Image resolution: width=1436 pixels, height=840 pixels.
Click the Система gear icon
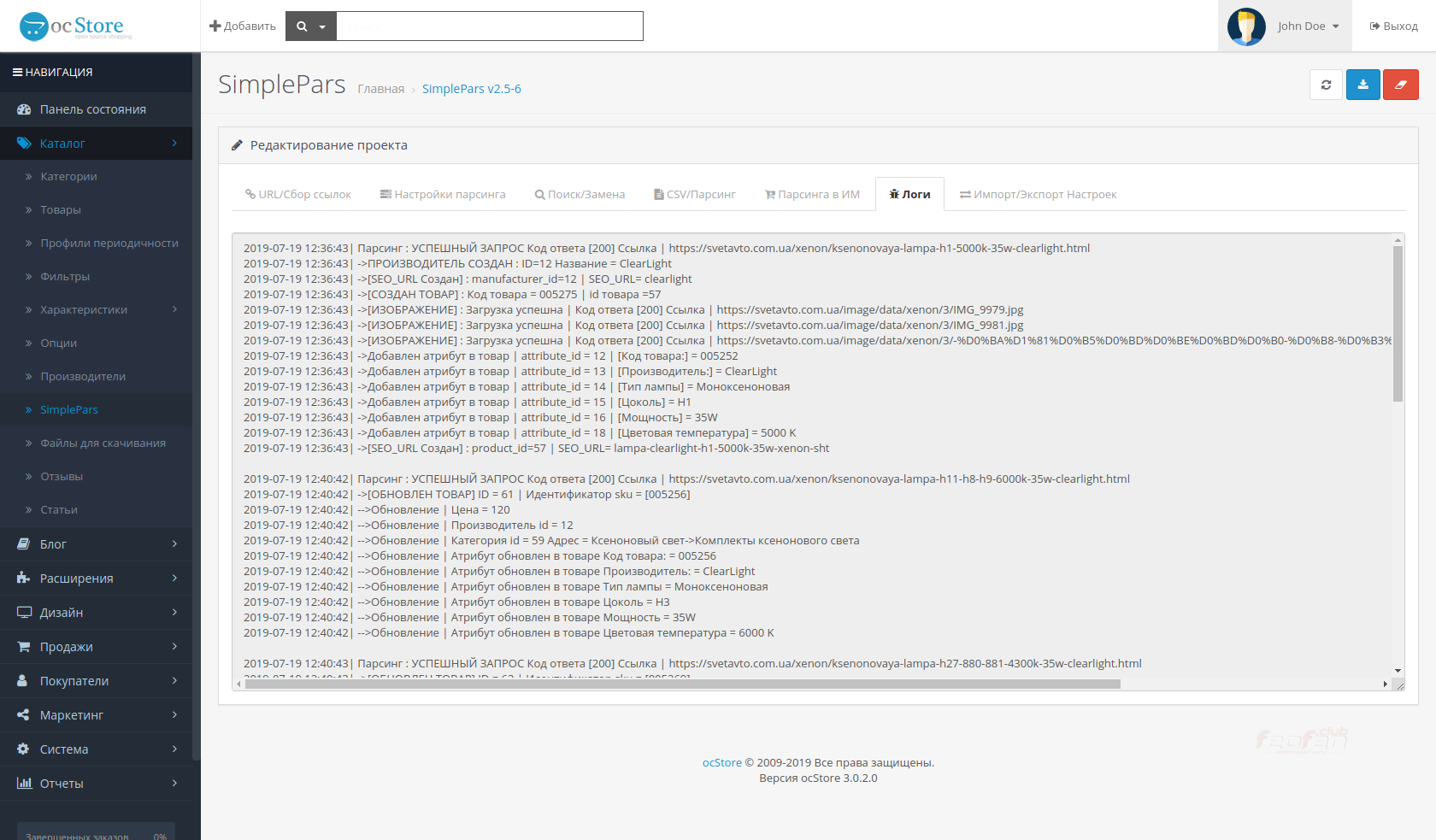coord(24,749)
